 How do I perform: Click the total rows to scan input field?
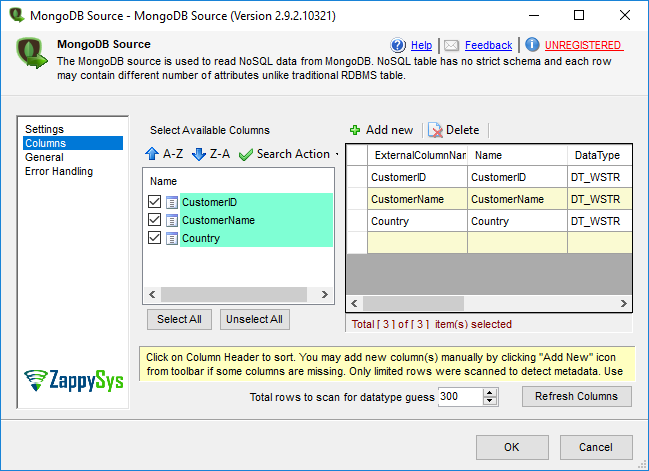(460, 397)
